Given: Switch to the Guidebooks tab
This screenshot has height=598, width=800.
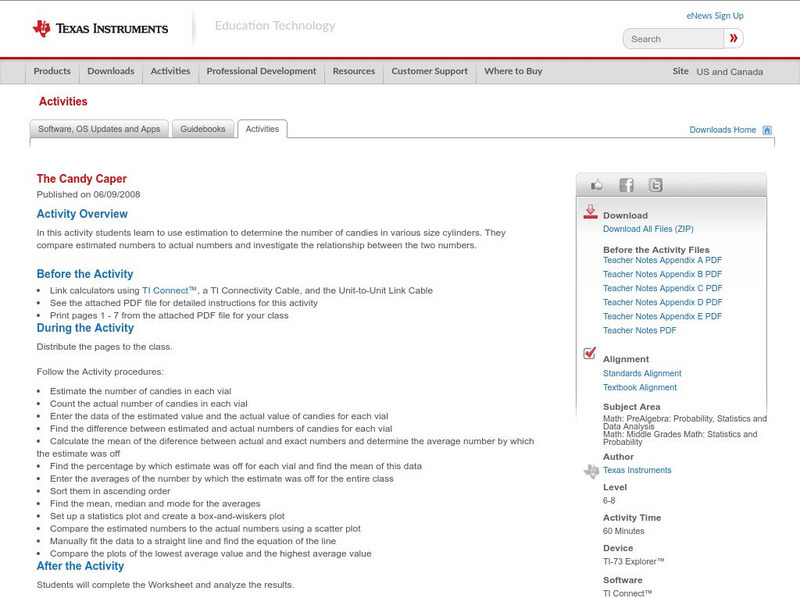Looking at the screenshot, I should 203,129.
